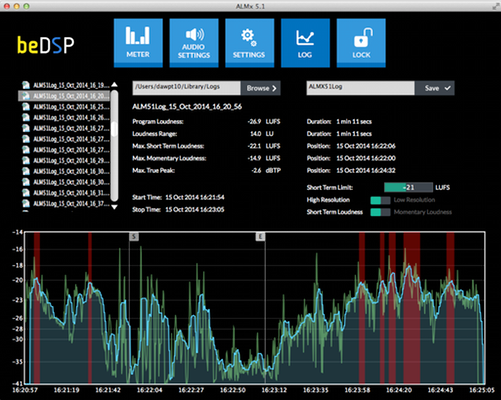Click file icon of log ending 16_29

tap(26, 160)
